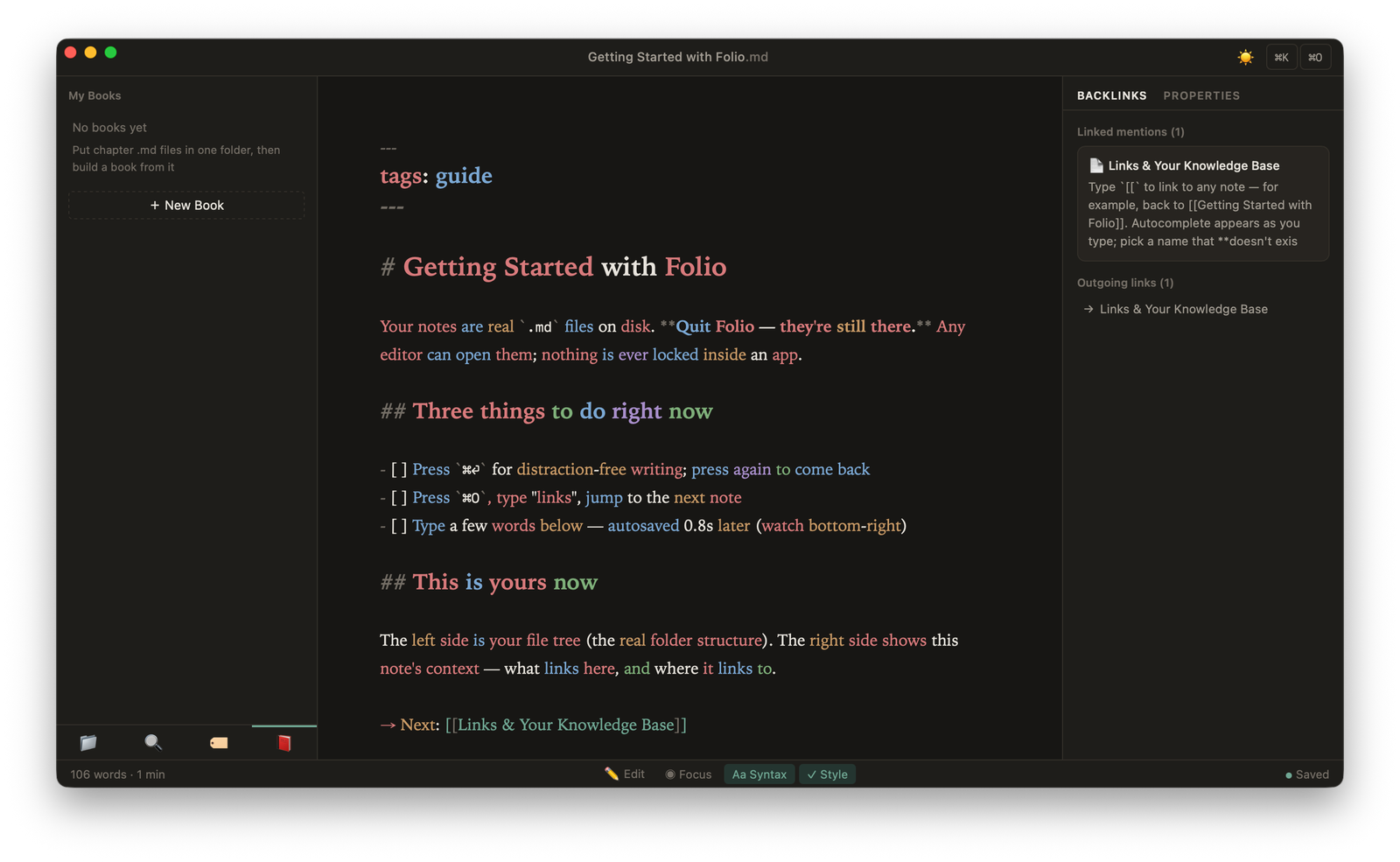Switch to the Backlinks tab
This screenshot has width=1400, height=862.
coord(1111,95)
